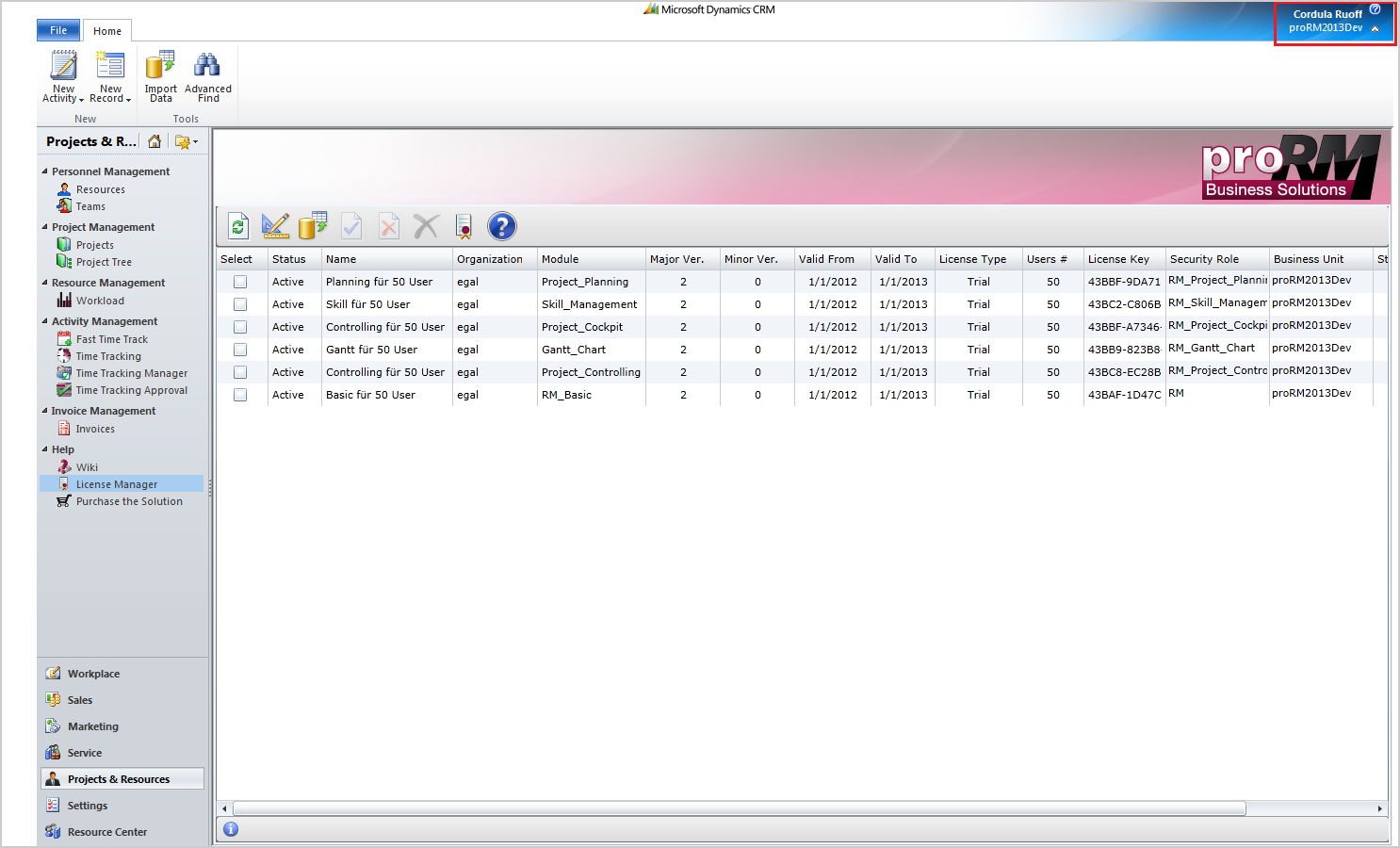Click the ruler and pencil edit icon
Viewport: 1400px width, 848px height.
(275, 226)
